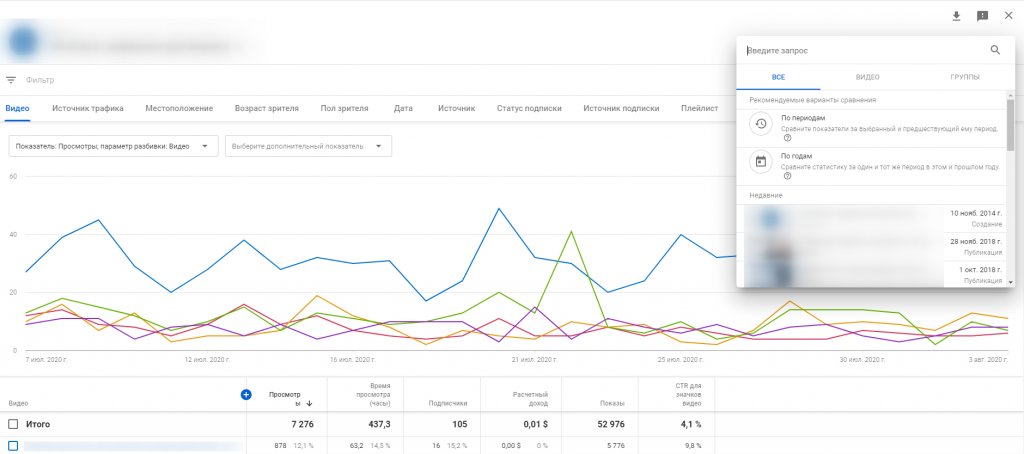
Task: Open the Местоположение tab
Action: [179, 108]
